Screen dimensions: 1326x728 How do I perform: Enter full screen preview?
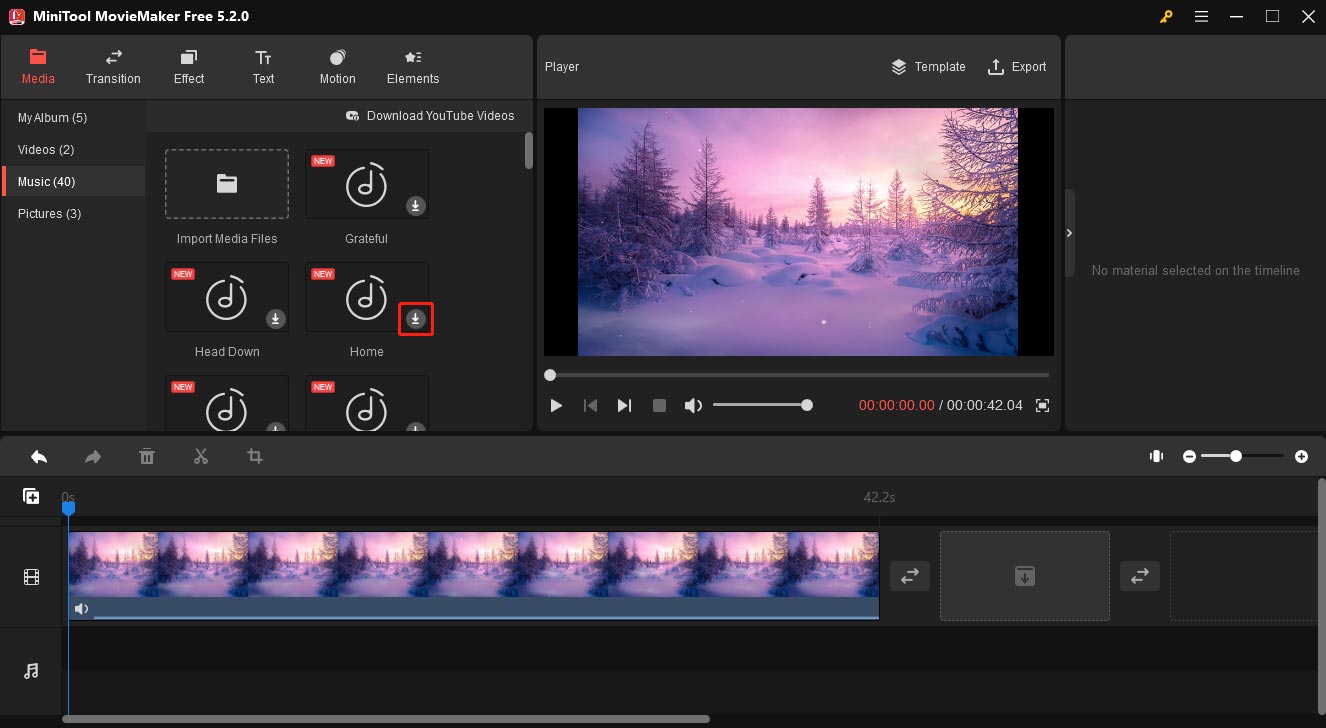pyautogui.click(x=1043, y=405)
